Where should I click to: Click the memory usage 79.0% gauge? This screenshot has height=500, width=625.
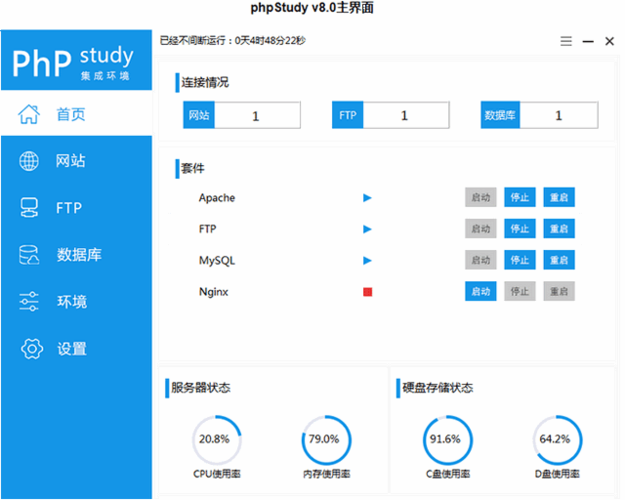tap(326, 440)
